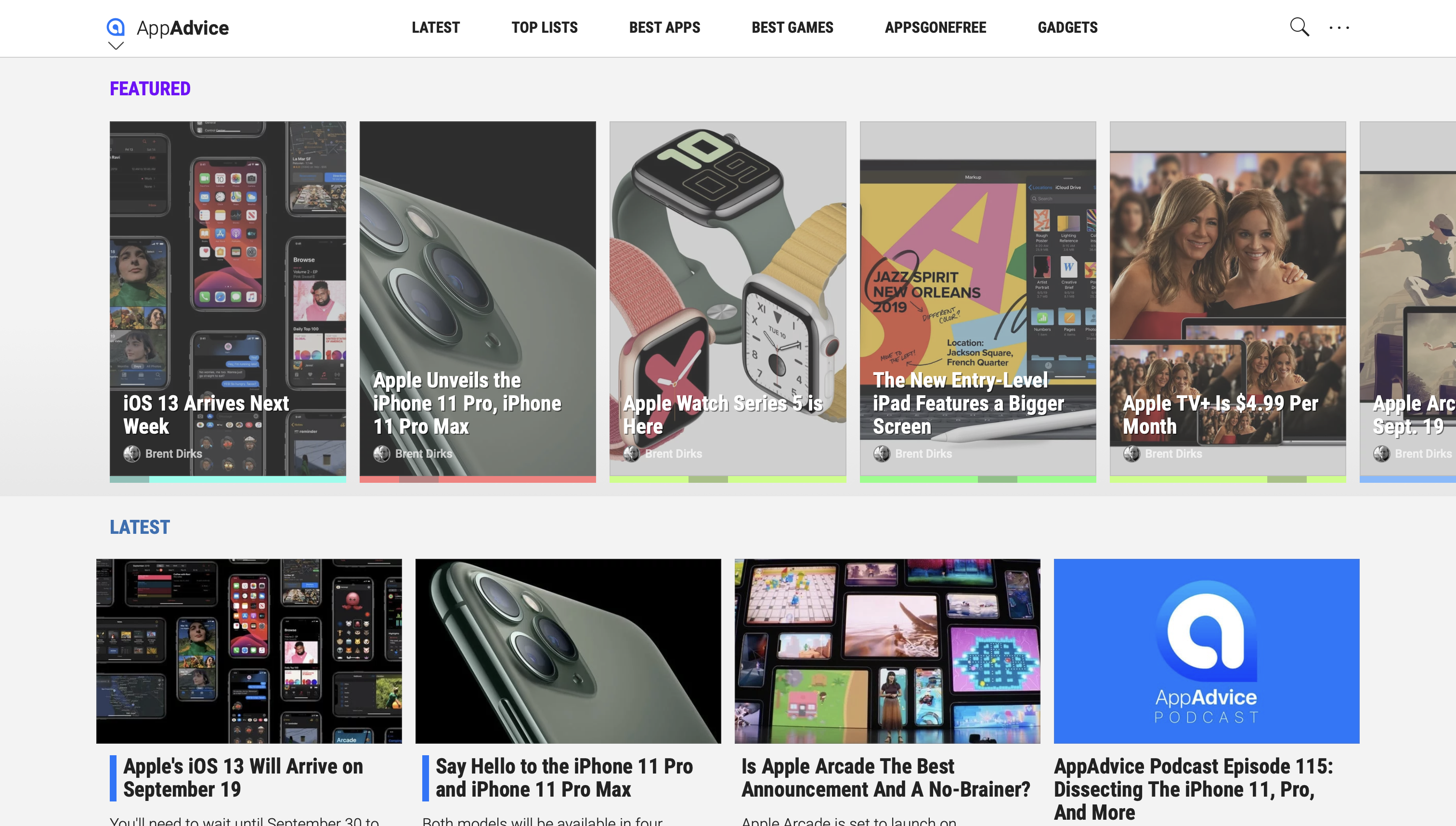Image resolution: width=1456 pixels, height=826 pixels.
Task: Expand the chevron below AppAdvice logo
Action: (116, 46)
